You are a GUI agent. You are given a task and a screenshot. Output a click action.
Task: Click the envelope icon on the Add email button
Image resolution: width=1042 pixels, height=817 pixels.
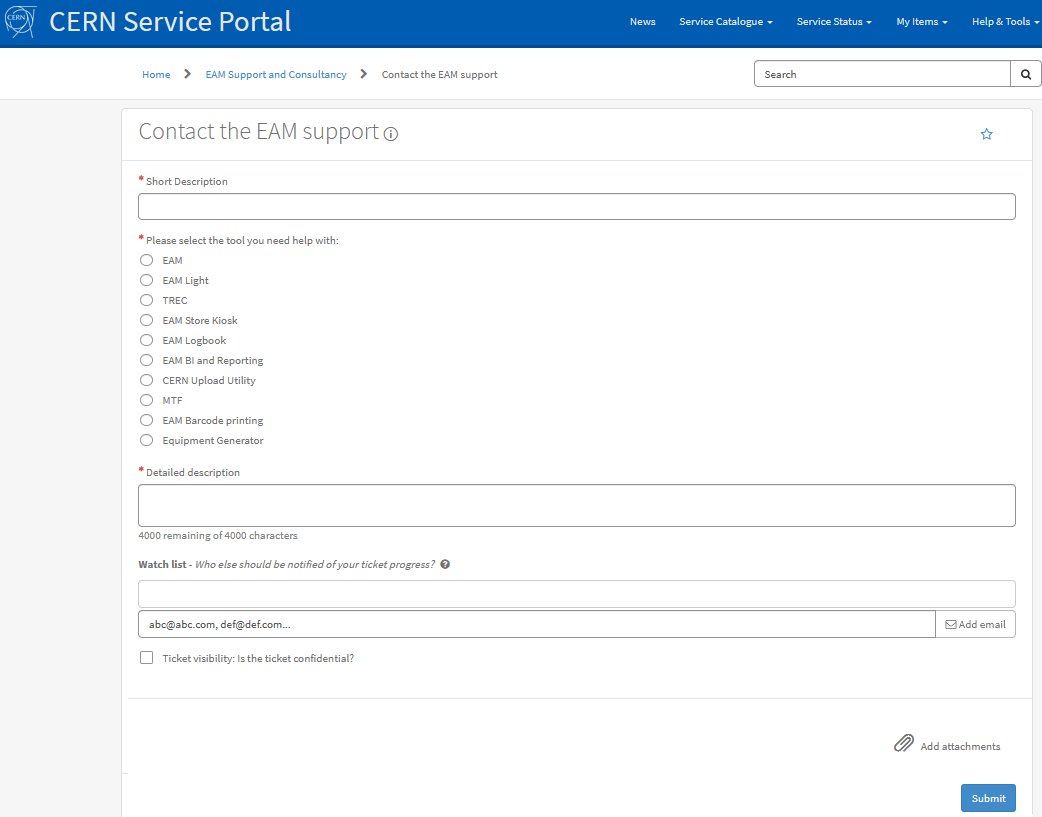click(x=951, y=623)
